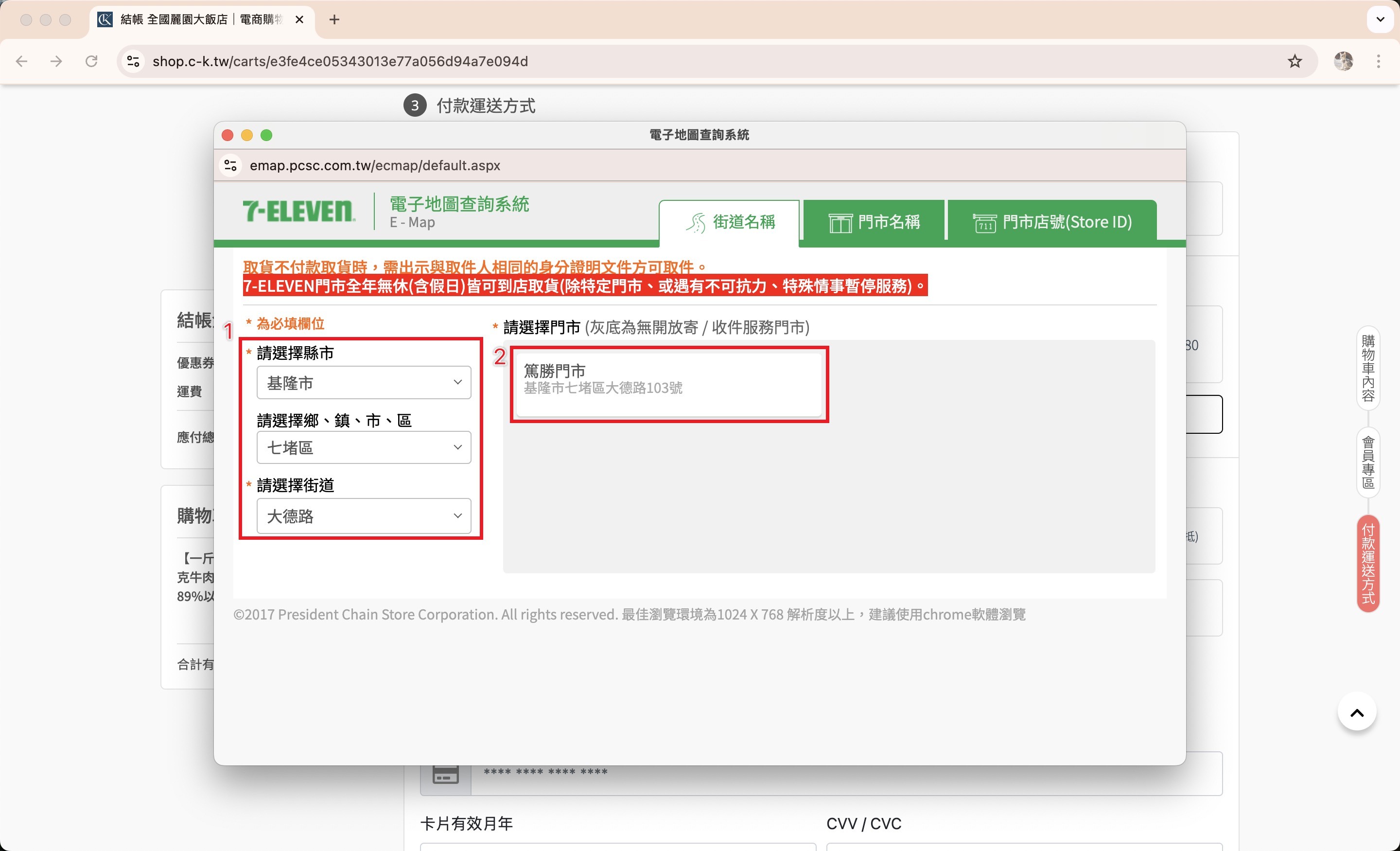The height and width of the screenshot is (851, 1400).
Task: View site info for shop.c-k.tw
Action: pos(133,61)
